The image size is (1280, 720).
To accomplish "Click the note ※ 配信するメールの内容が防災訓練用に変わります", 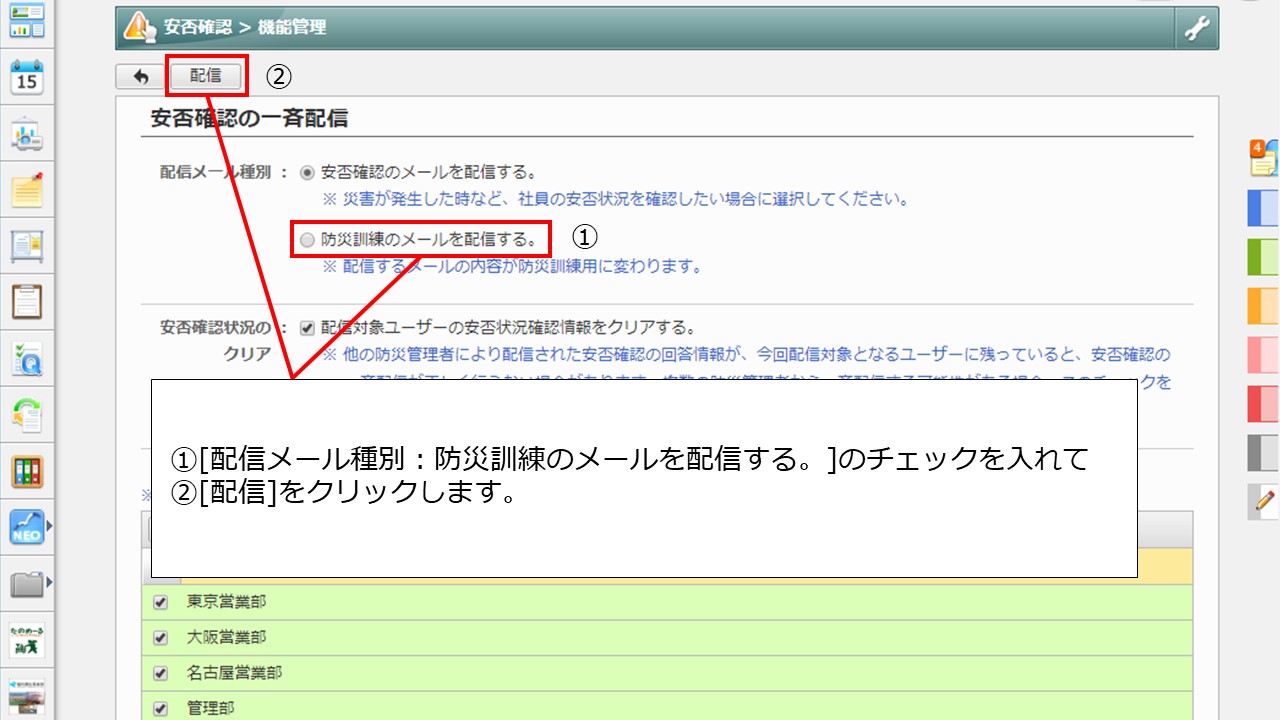I will coord(512,267).
